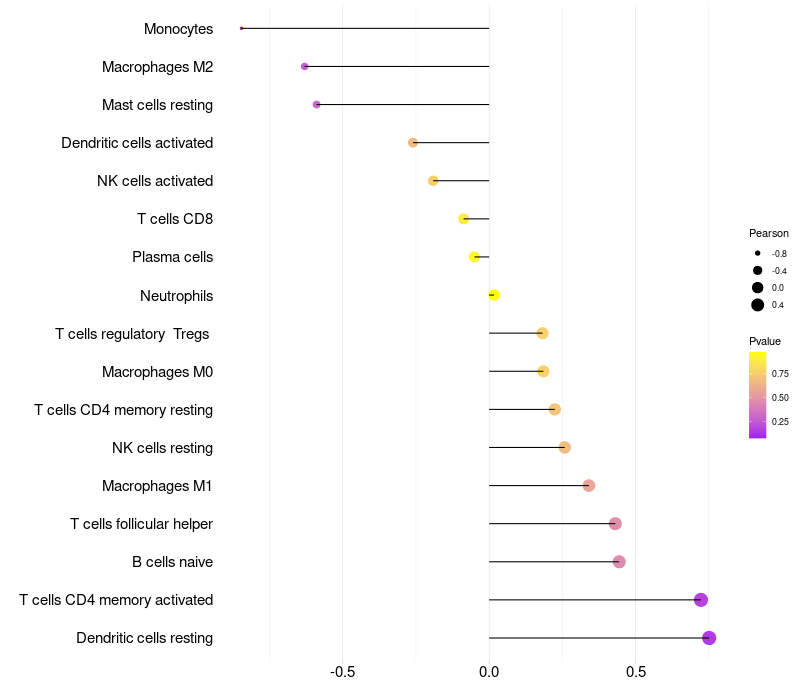
Task: Select T cells CD4 memory activated dot
Action: tap(701, 600)
